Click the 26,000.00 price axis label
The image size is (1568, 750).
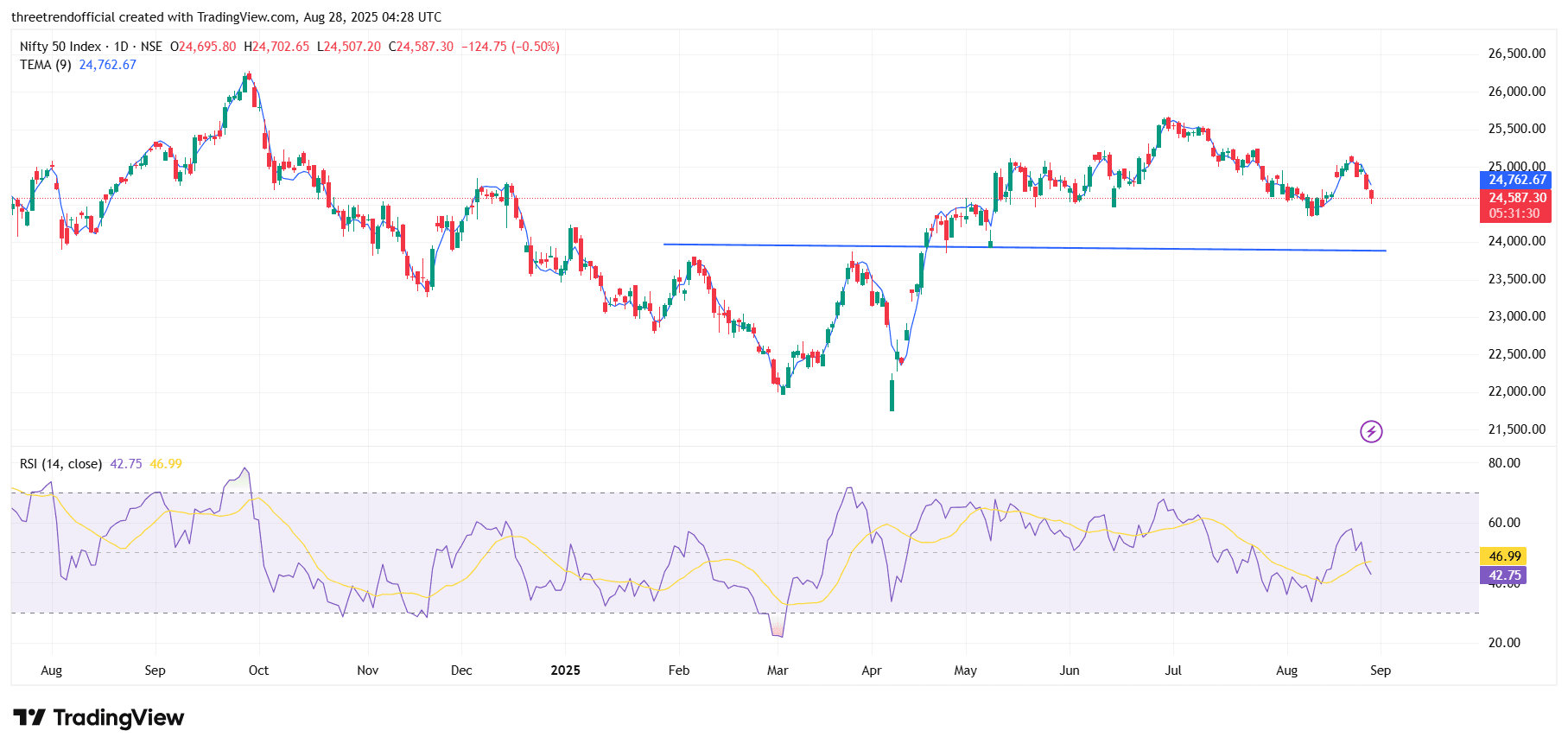(x=1517, y=92)
